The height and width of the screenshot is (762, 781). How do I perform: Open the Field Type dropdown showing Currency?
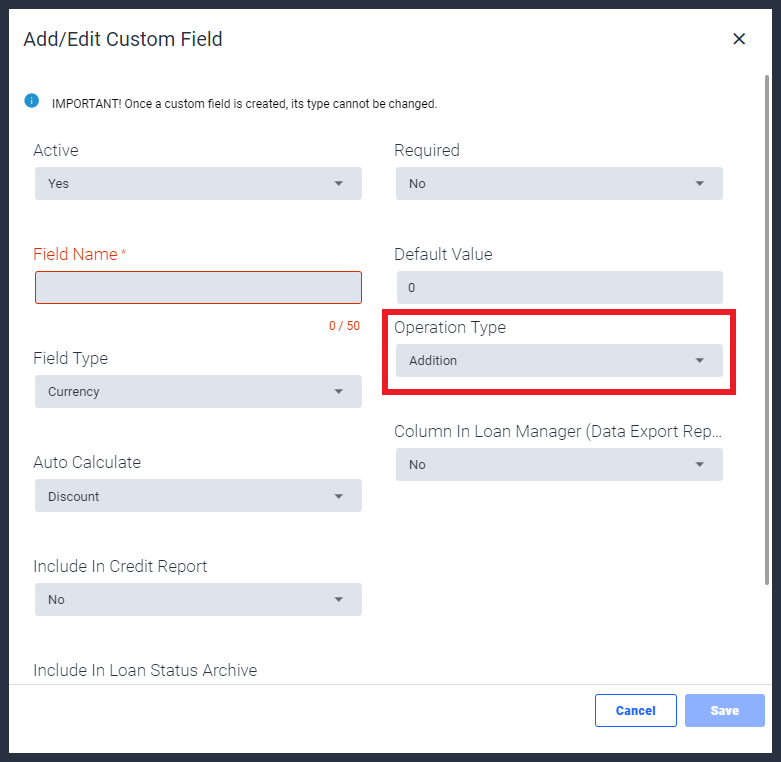pos(198,391)
